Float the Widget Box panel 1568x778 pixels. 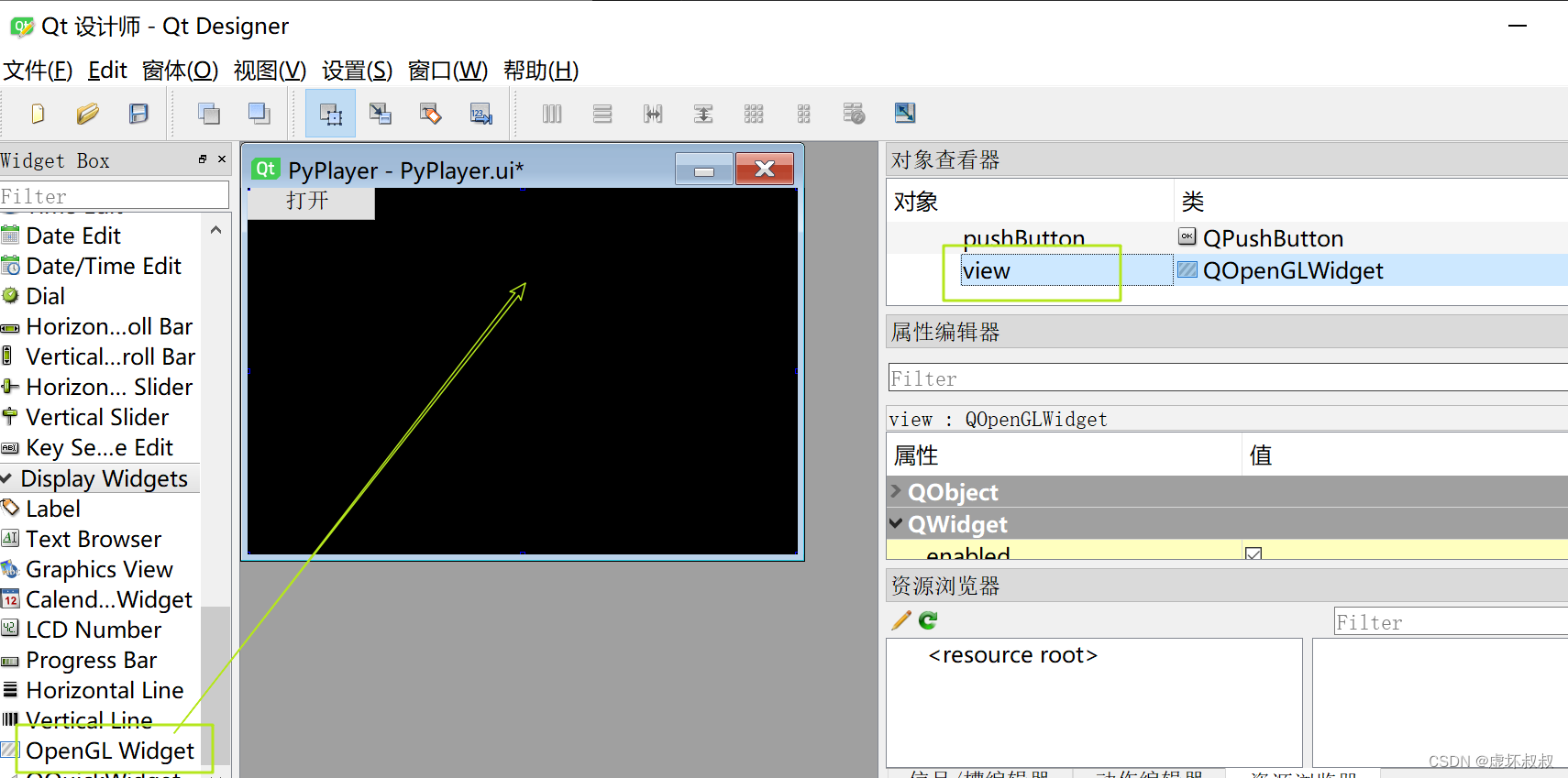pos(203,159)
